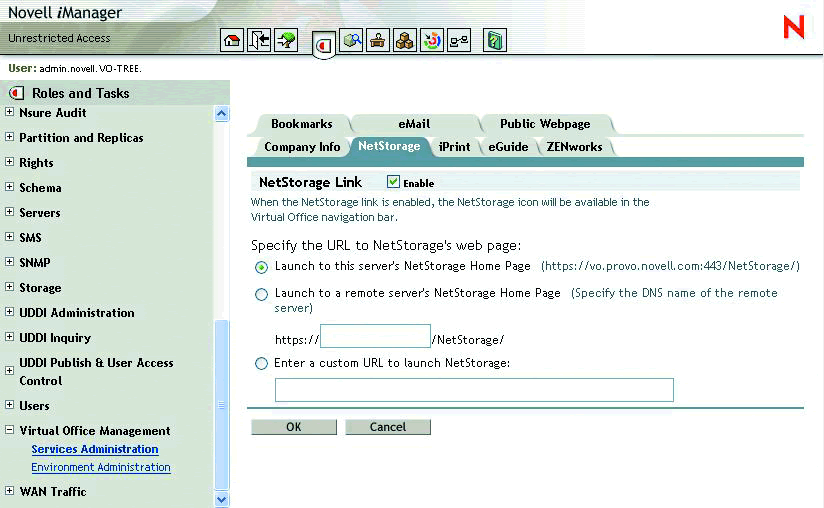
Task: Open the connected computers toolbar icon
Action: pyautogui.click(x=459, y=40)
